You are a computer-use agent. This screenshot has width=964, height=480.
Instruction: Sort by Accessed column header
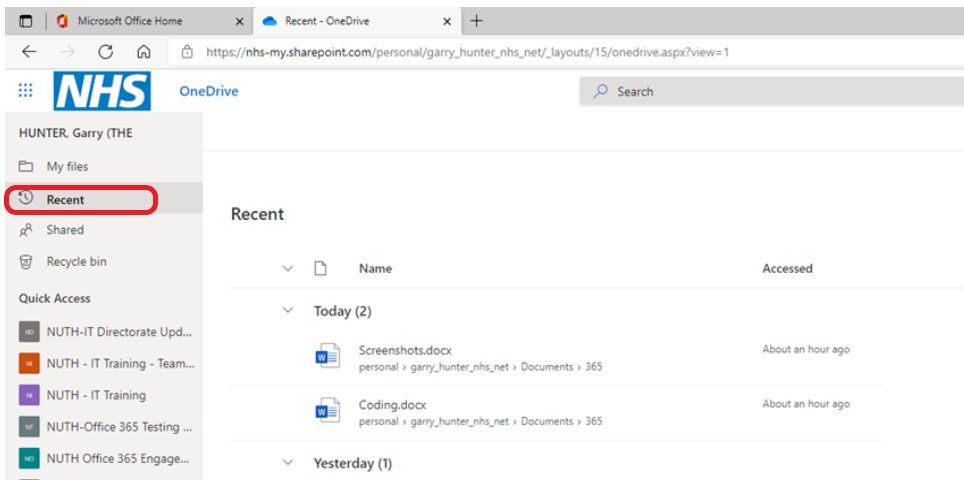(x=788, y=269)
